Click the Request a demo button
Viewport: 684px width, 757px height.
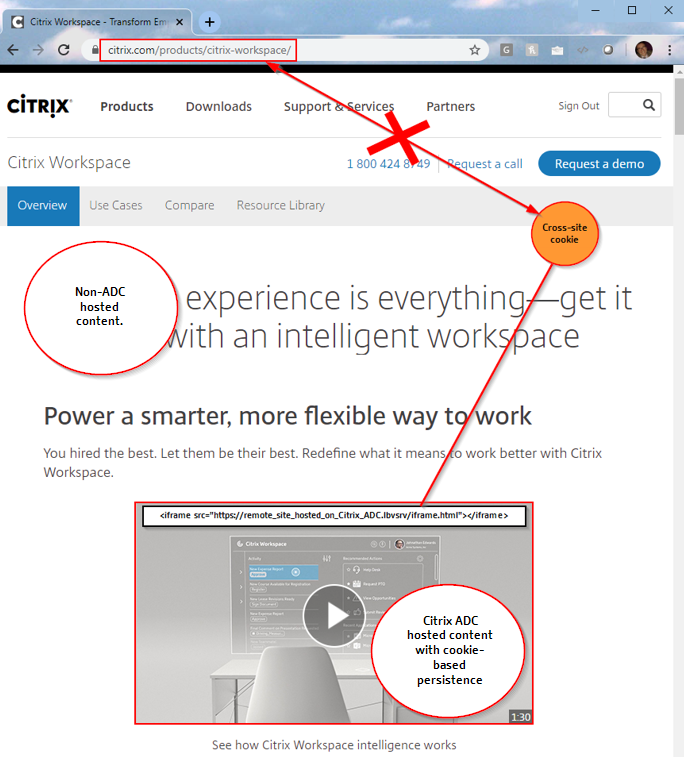(599, 163)
